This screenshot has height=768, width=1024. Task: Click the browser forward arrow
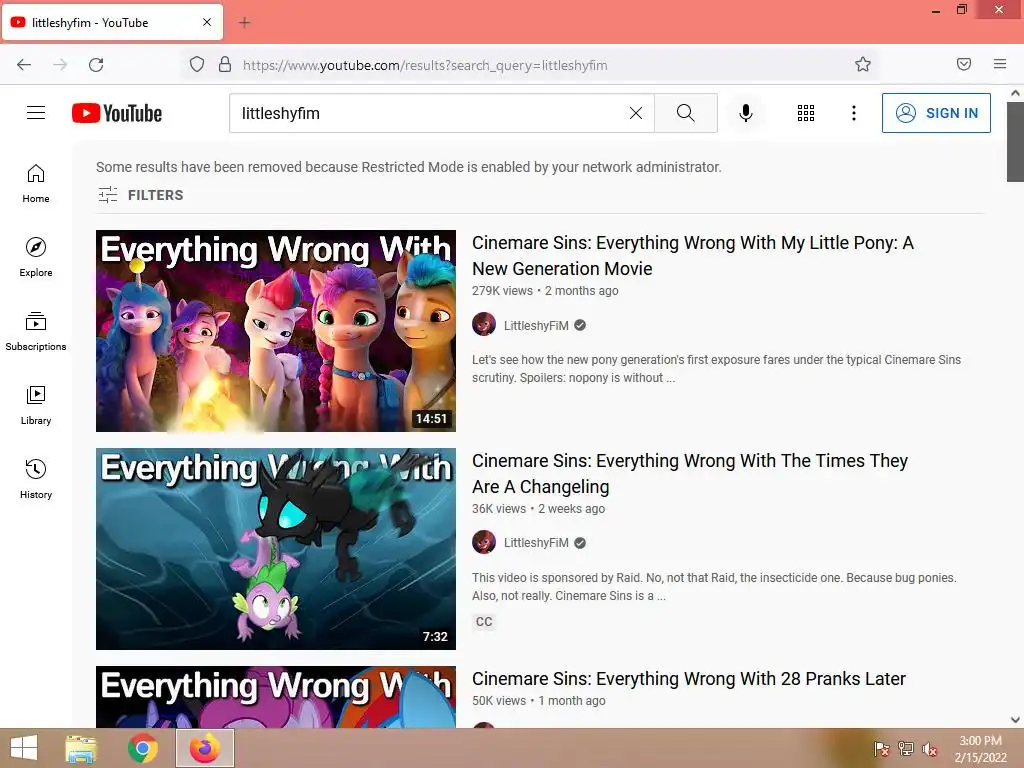point(60,65)
